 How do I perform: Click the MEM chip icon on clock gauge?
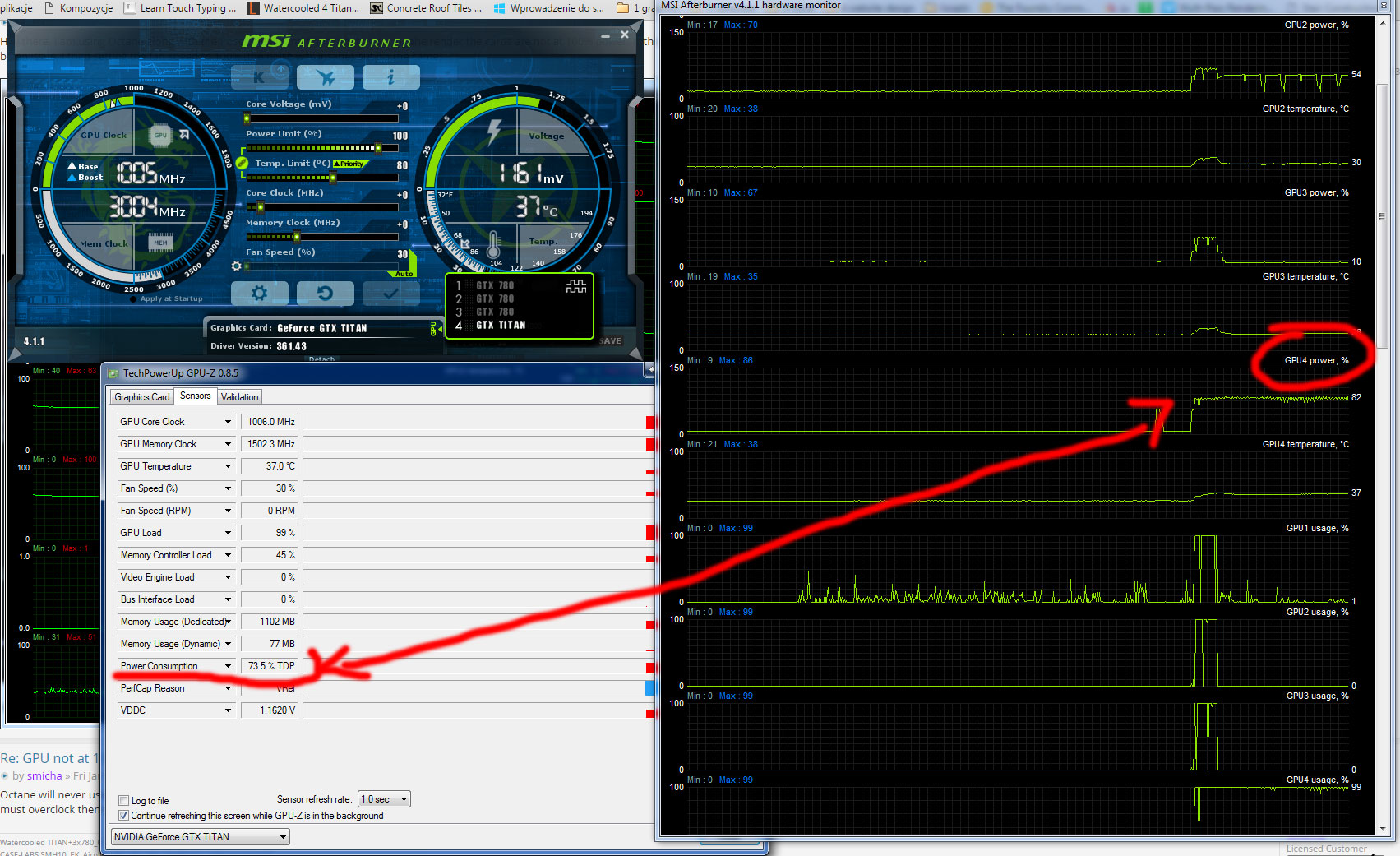(x=160, y=243)
